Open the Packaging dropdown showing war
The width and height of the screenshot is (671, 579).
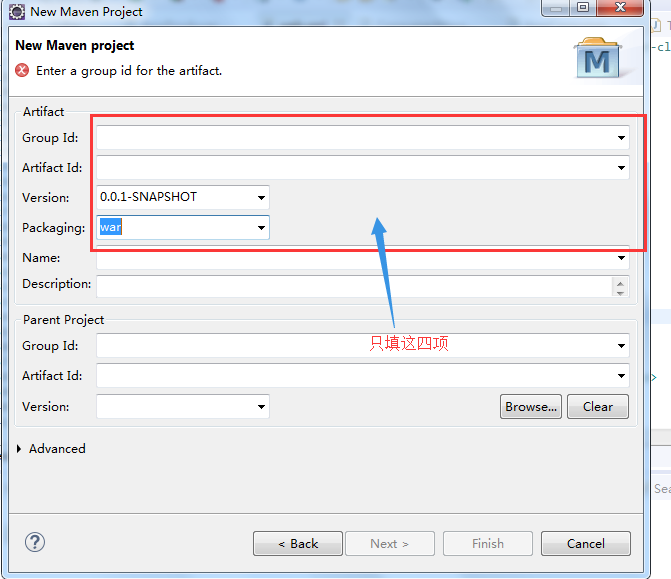[x=261, y=228]
